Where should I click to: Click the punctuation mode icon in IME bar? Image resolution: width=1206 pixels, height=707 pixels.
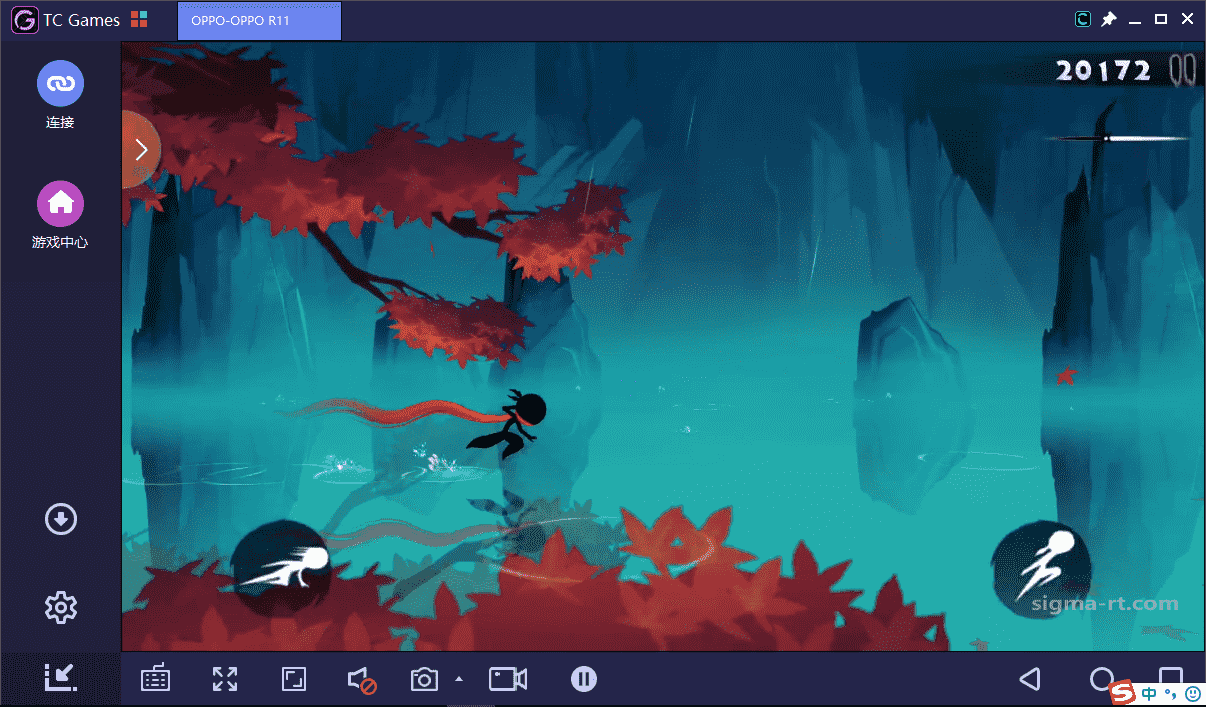[1170, 694]
